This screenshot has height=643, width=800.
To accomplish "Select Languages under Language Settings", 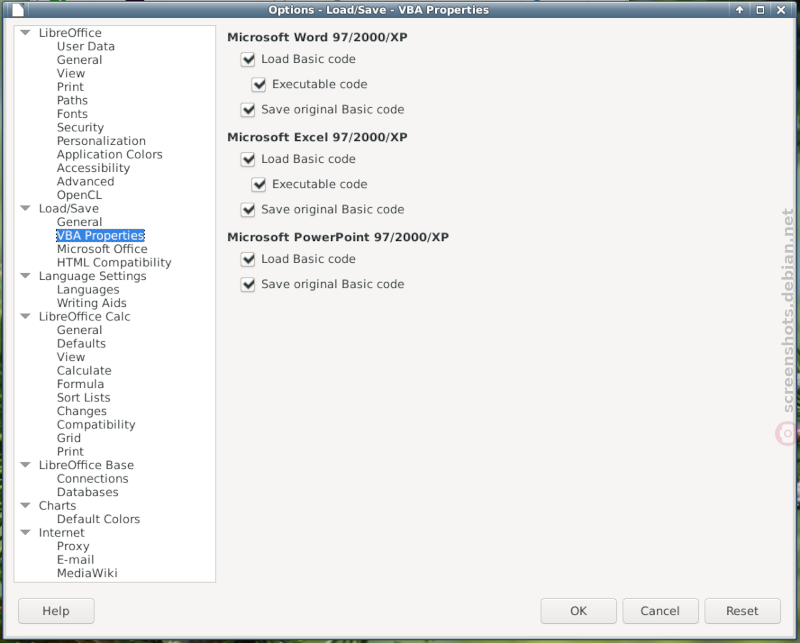I will (88, 289).
